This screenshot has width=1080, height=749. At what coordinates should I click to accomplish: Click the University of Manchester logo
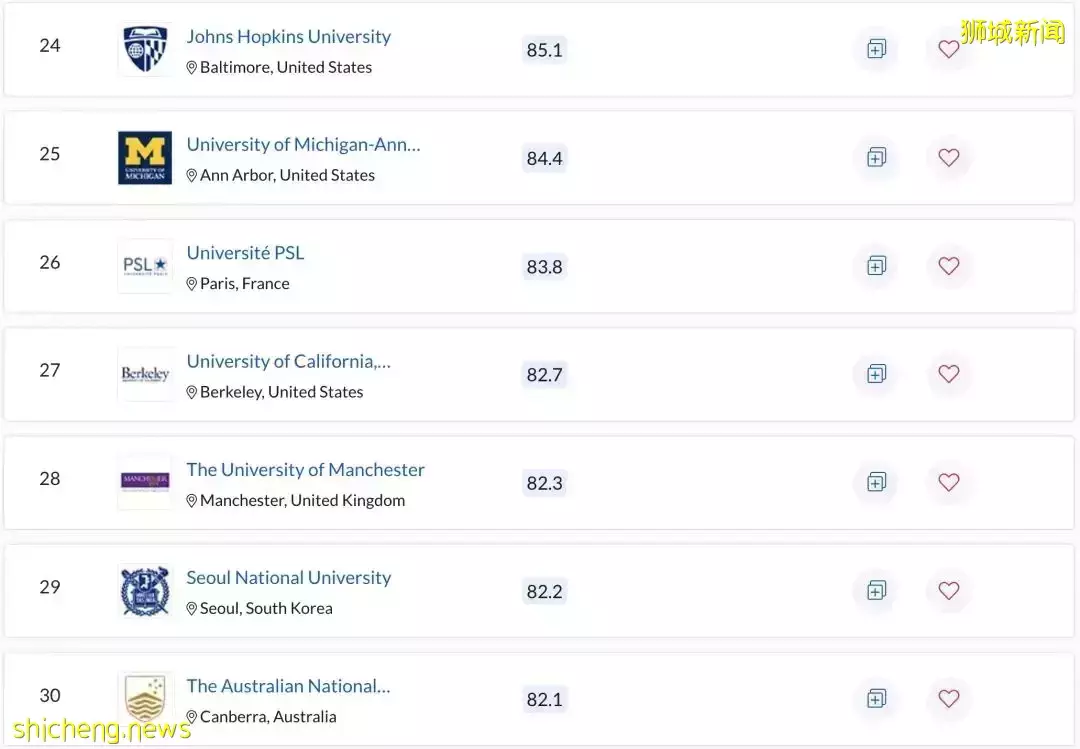coord(145,482)
